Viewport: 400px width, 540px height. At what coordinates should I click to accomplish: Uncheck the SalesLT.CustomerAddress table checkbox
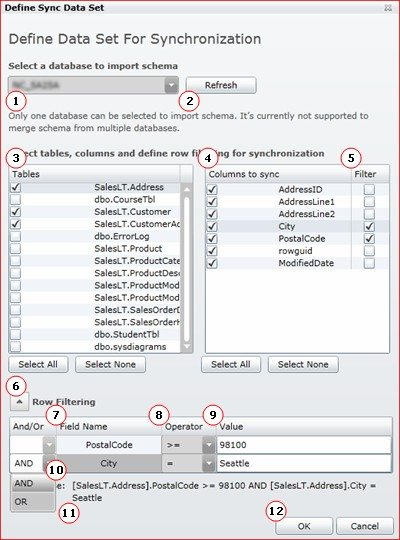16,224
